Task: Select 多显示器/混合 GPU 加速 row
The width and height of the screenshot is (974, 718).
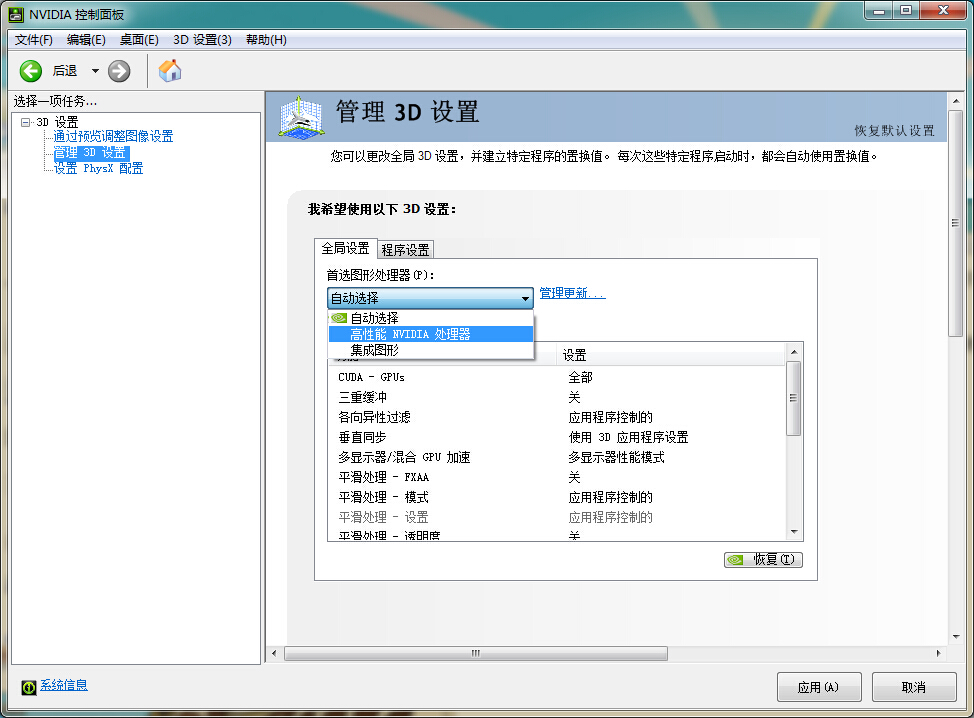Action: tap(557, 457)
